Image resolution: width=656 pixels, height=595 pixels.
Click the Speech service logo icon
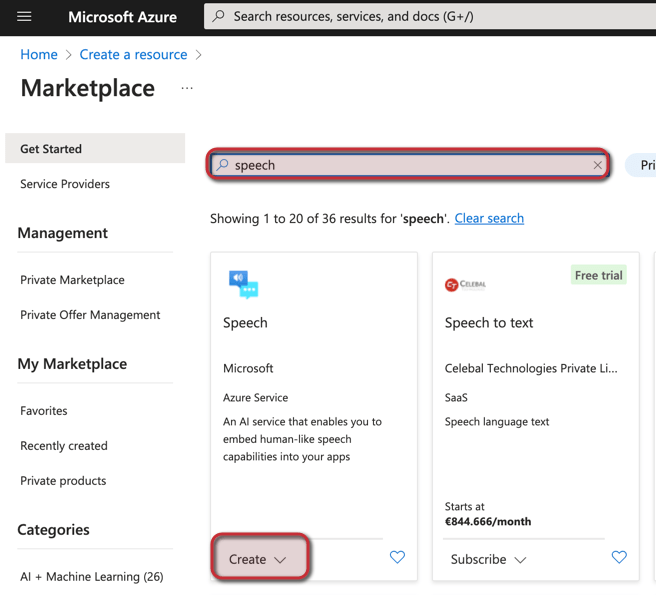click(x=243, y=284)
